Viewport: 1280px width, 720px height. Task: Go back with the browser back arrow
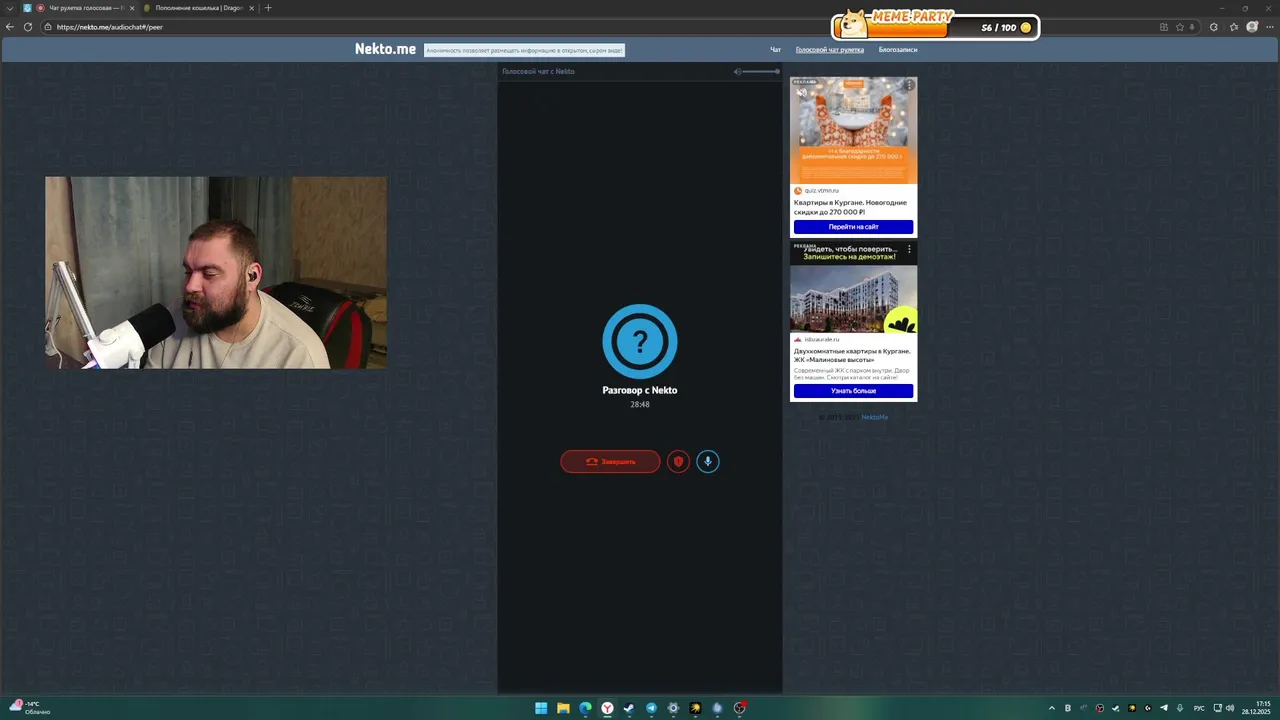point(10,27)
